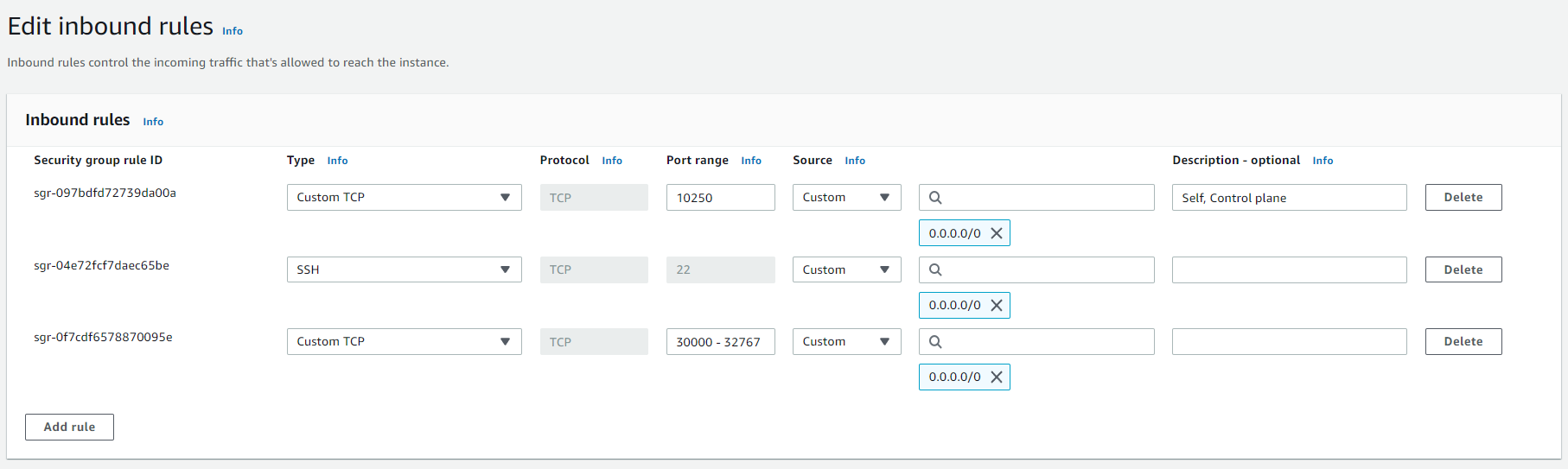Screen dimensions: 1568x469
Task: Remove 0.0.0.0/0 source from 30000 - 32767 rule
Action: tap(997, 377)
